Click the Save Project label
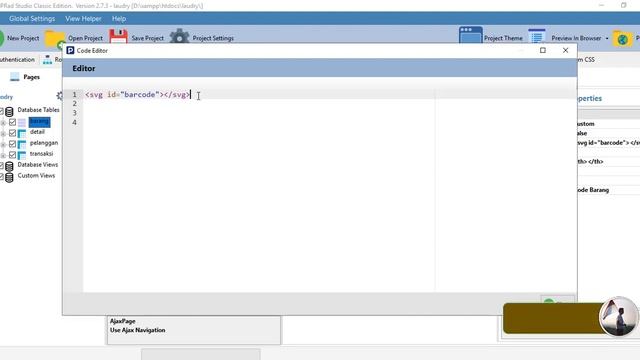Image resolution: width=640 pixels, height=360 pixels. pos(147,38)
